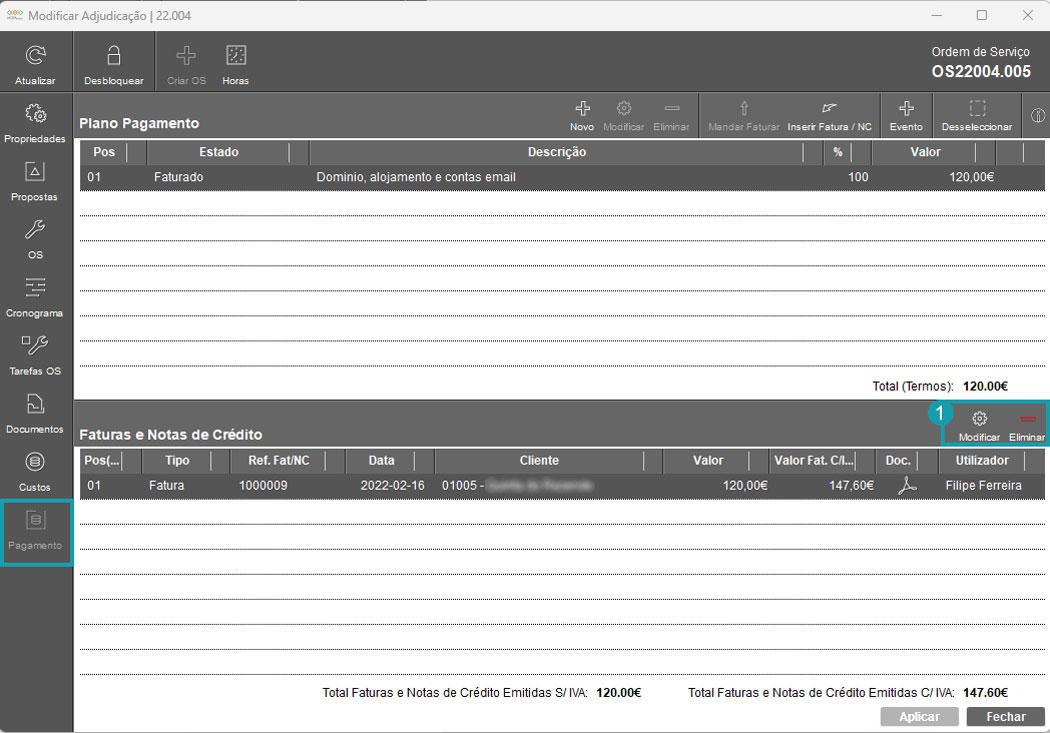Sort by Tipo column header
This screenshot has width=1050, height=733.
(177, 461)
